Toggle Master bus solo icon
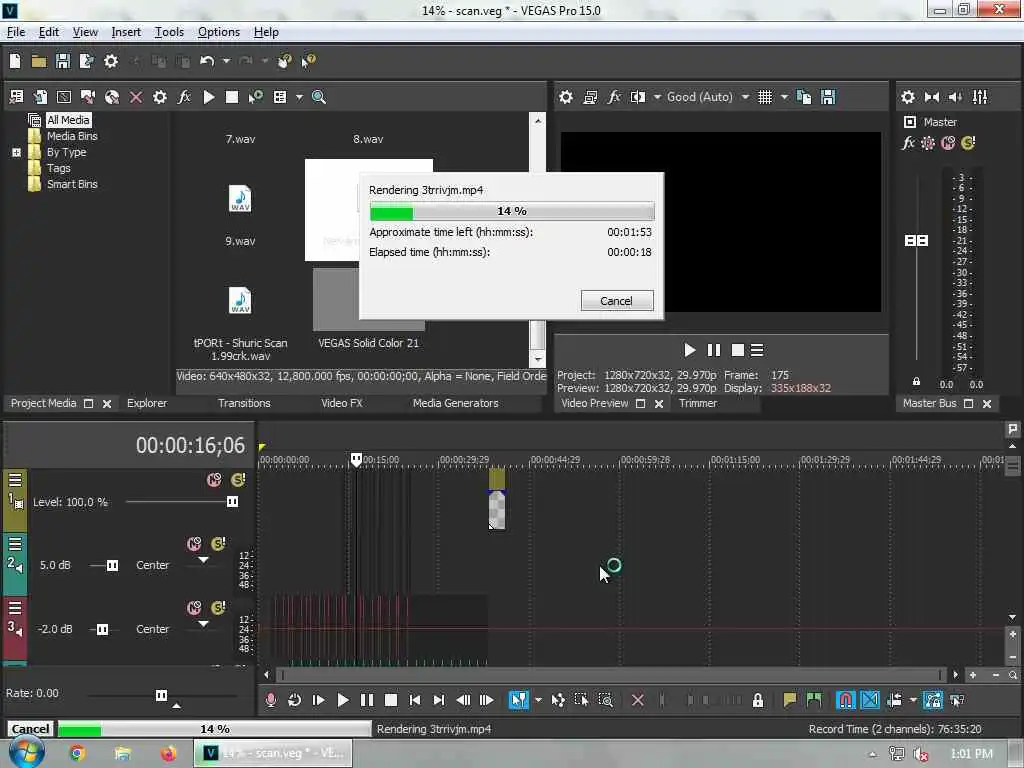 click(968, 143)
